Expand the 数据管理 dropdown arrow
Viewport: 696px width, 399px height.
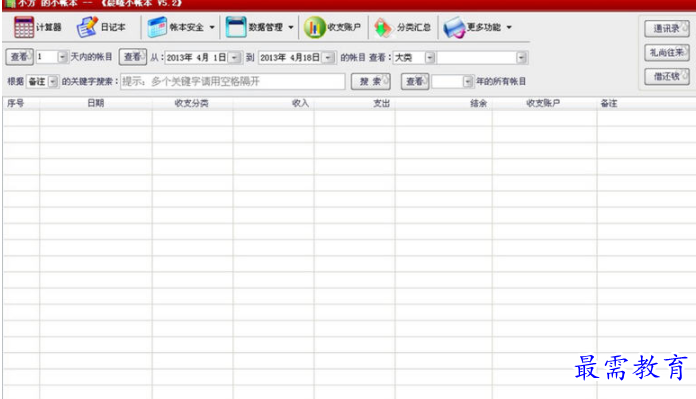click(291, 28)
